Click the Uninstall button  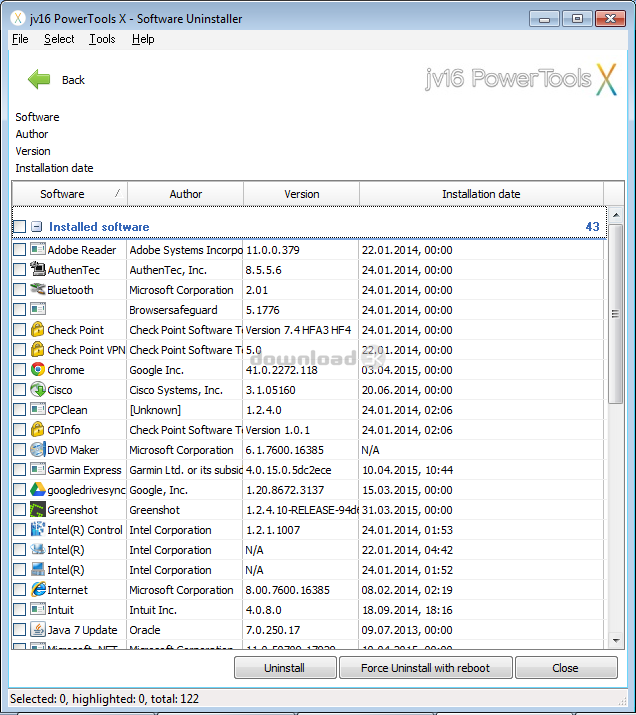pos(285,668)
